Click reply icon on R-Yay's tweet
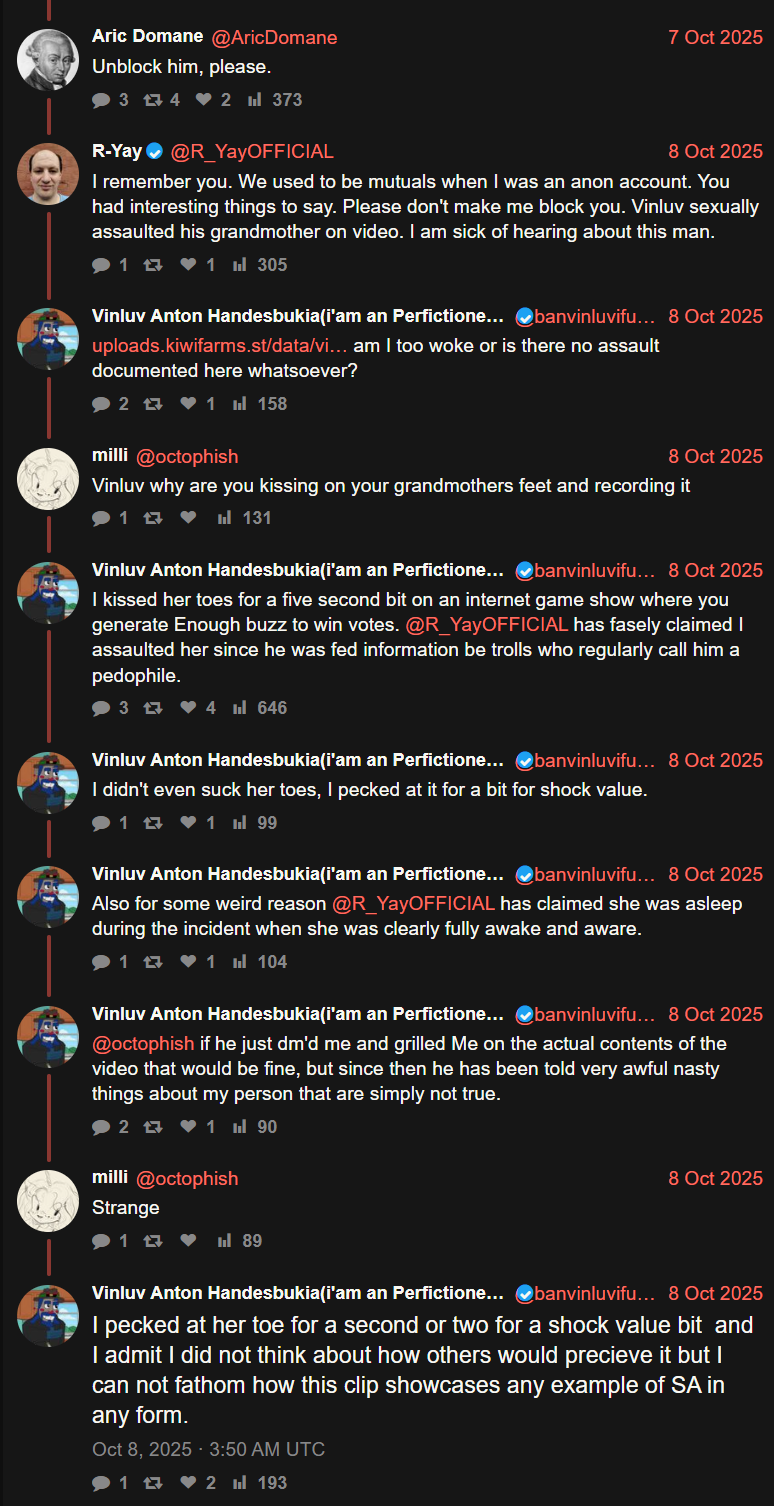Screen dimensions: 774x1506 pyautogui.click(x=101, y=265)
